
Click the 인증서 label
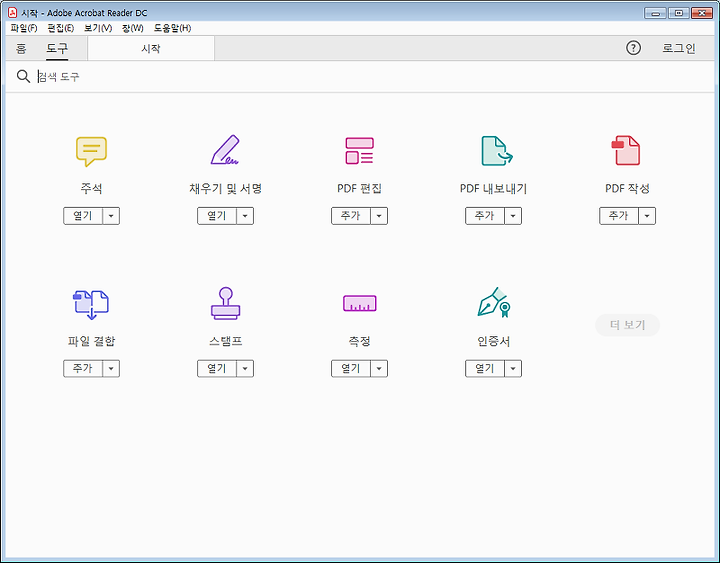click(x=494, y=341)
